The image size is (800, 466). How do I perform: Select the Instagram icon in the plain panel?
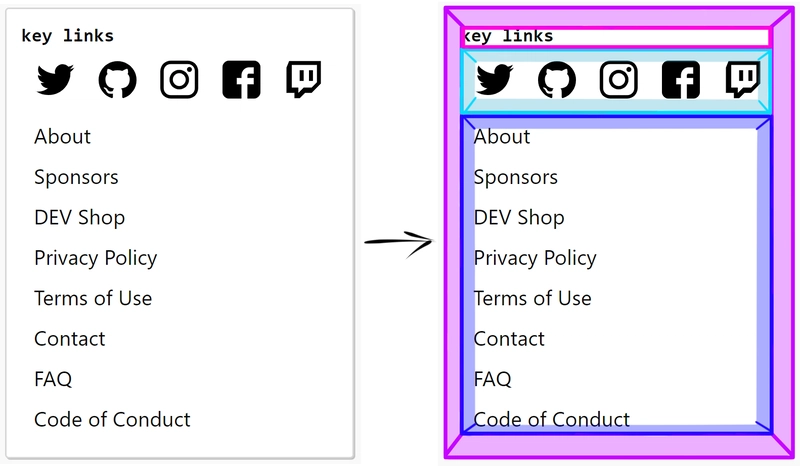click(179, 79)
